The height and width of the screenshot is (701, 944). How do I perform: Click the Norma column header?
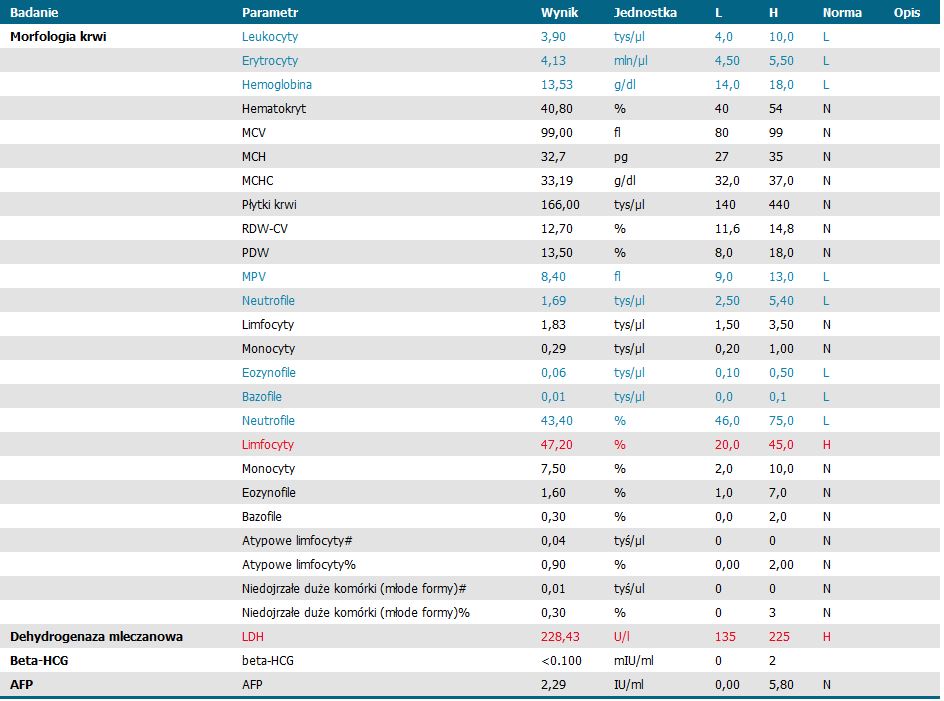(x=842, y=13)
